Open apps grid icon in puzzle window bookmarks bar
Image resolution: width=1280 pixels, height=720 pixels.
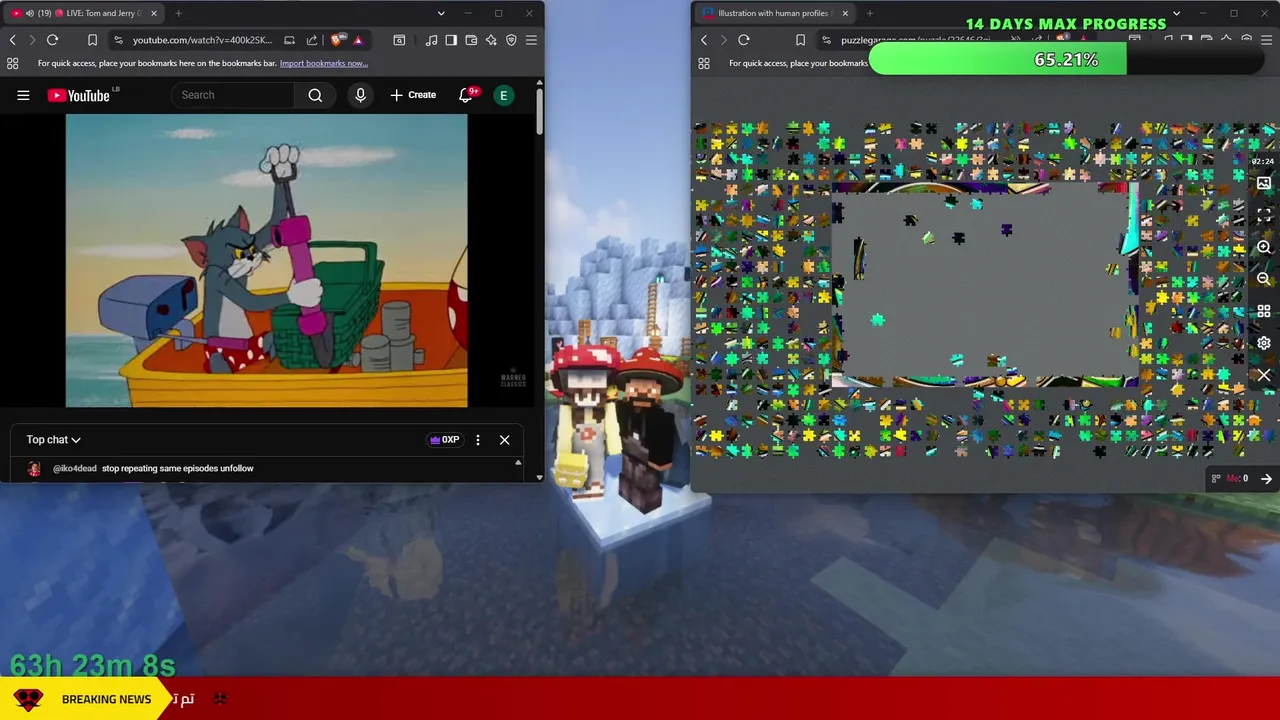704,63
